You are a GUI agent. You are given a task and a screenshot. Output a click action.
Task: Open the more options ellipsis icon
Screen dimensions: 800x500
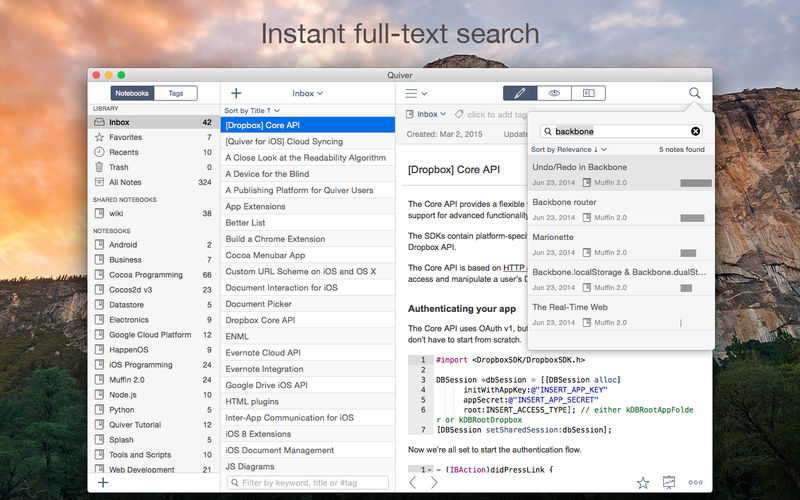[695, 482]
